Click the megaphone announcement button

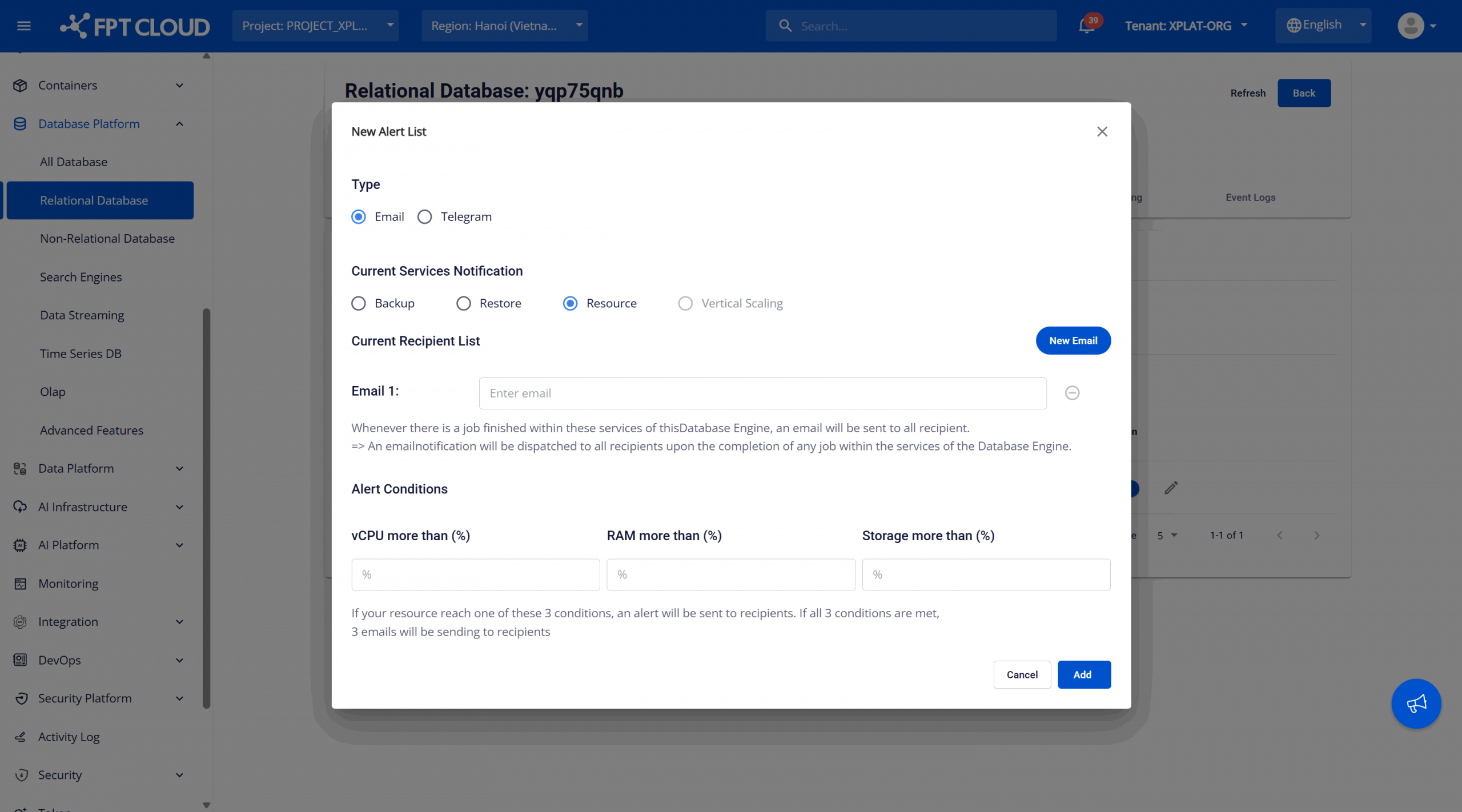pyautogui.click(x=1416, y=704)
